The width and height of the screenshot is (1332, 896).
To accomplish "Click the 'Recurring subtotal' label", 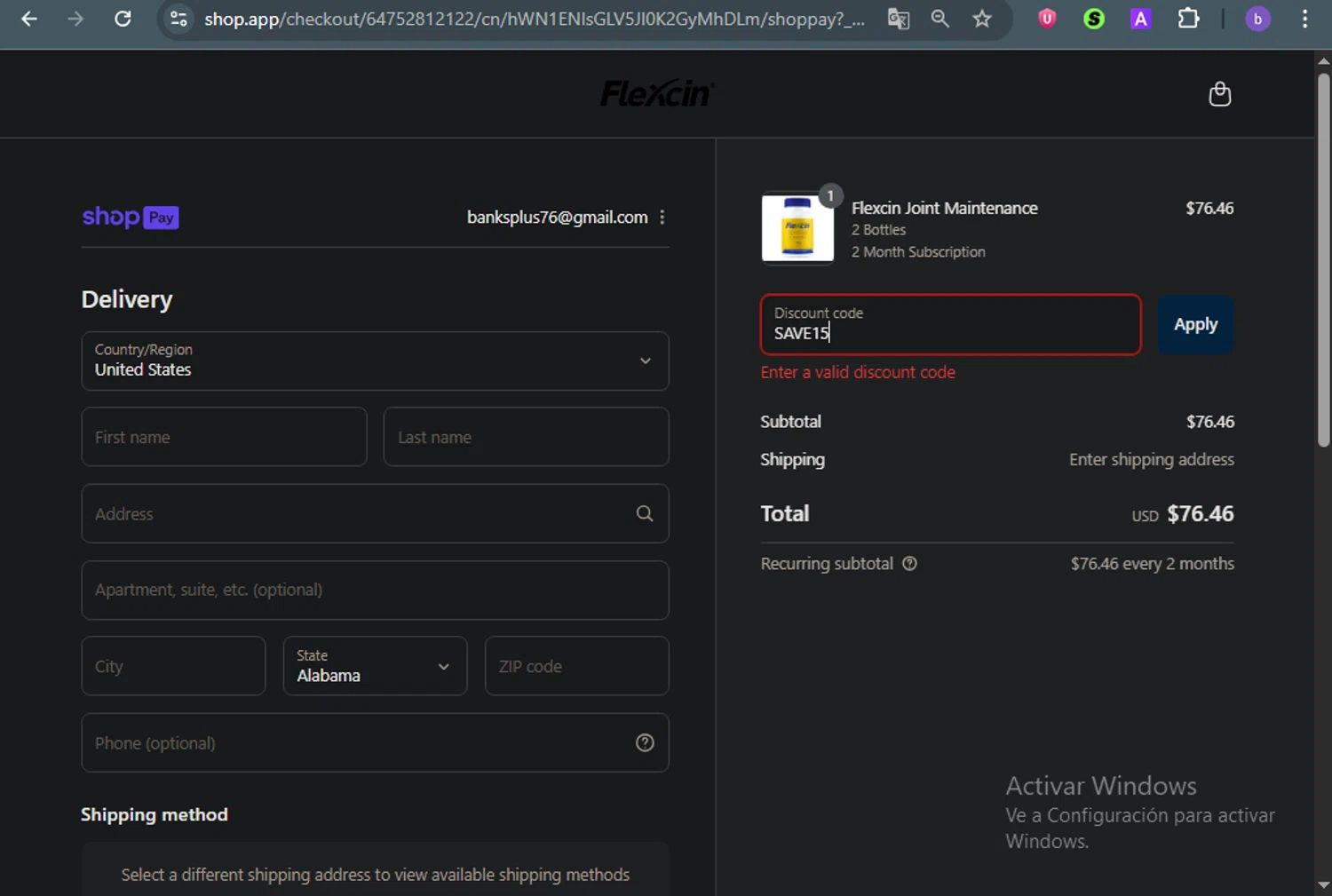I will (827, 564).
